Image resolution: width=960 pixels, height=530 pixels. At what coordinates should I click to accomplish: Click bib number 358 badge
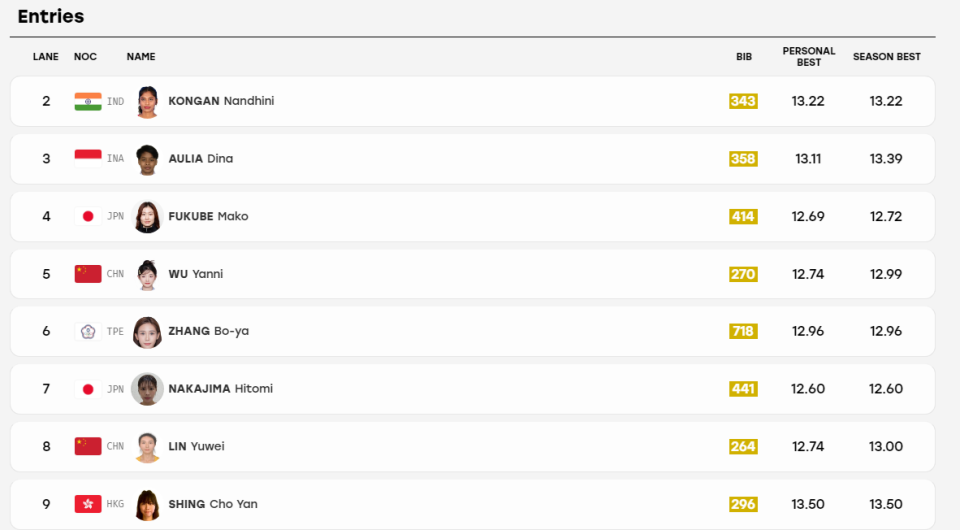743,159
